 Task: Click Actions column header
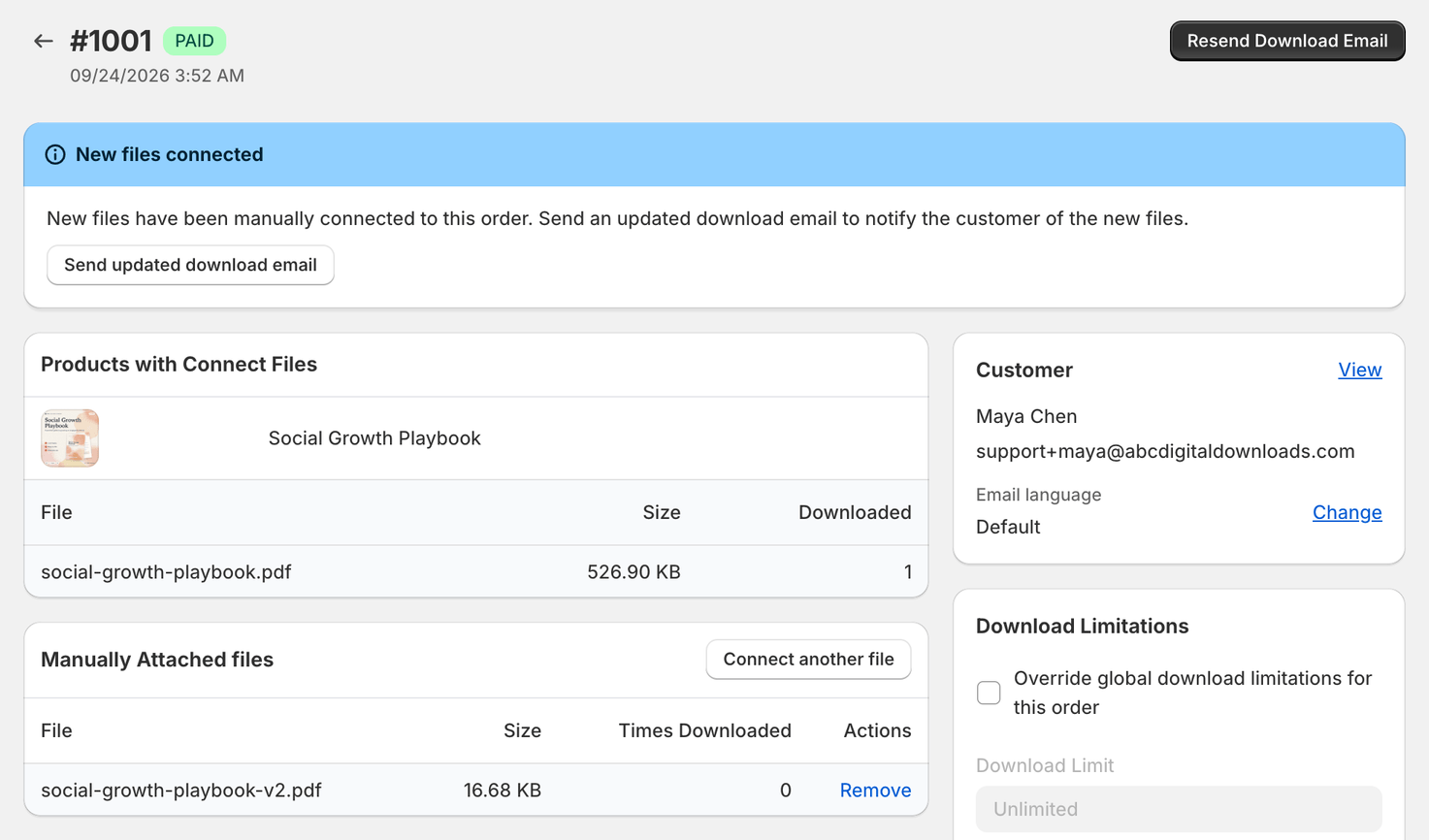877,730
